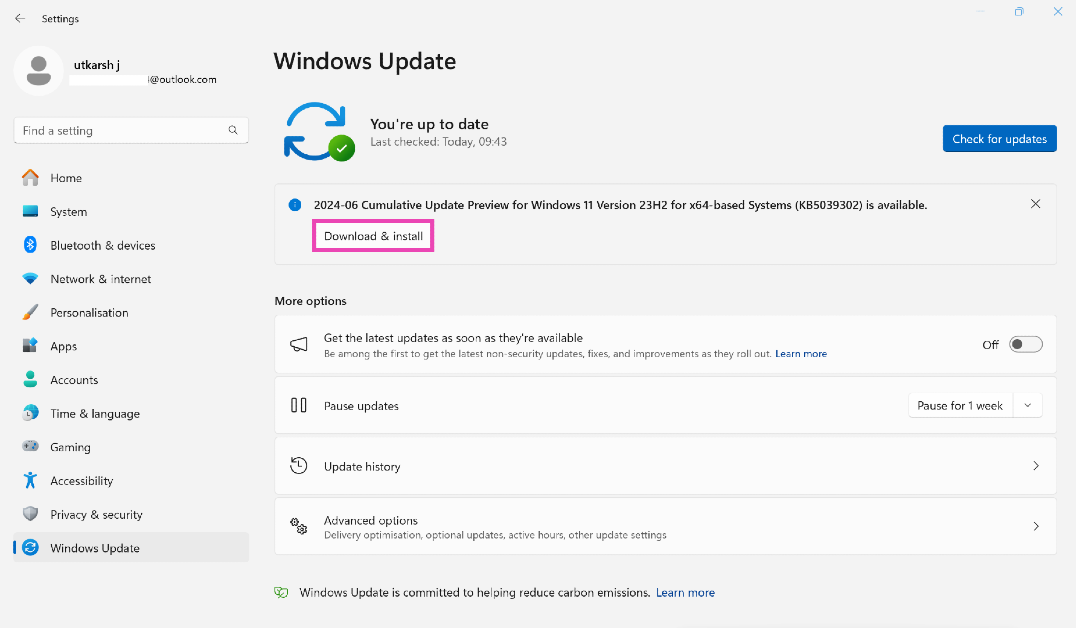Click the Personalisation paintbrush icon
The height and width of the screenshot is (628, 1076).
tap(30, 312)
